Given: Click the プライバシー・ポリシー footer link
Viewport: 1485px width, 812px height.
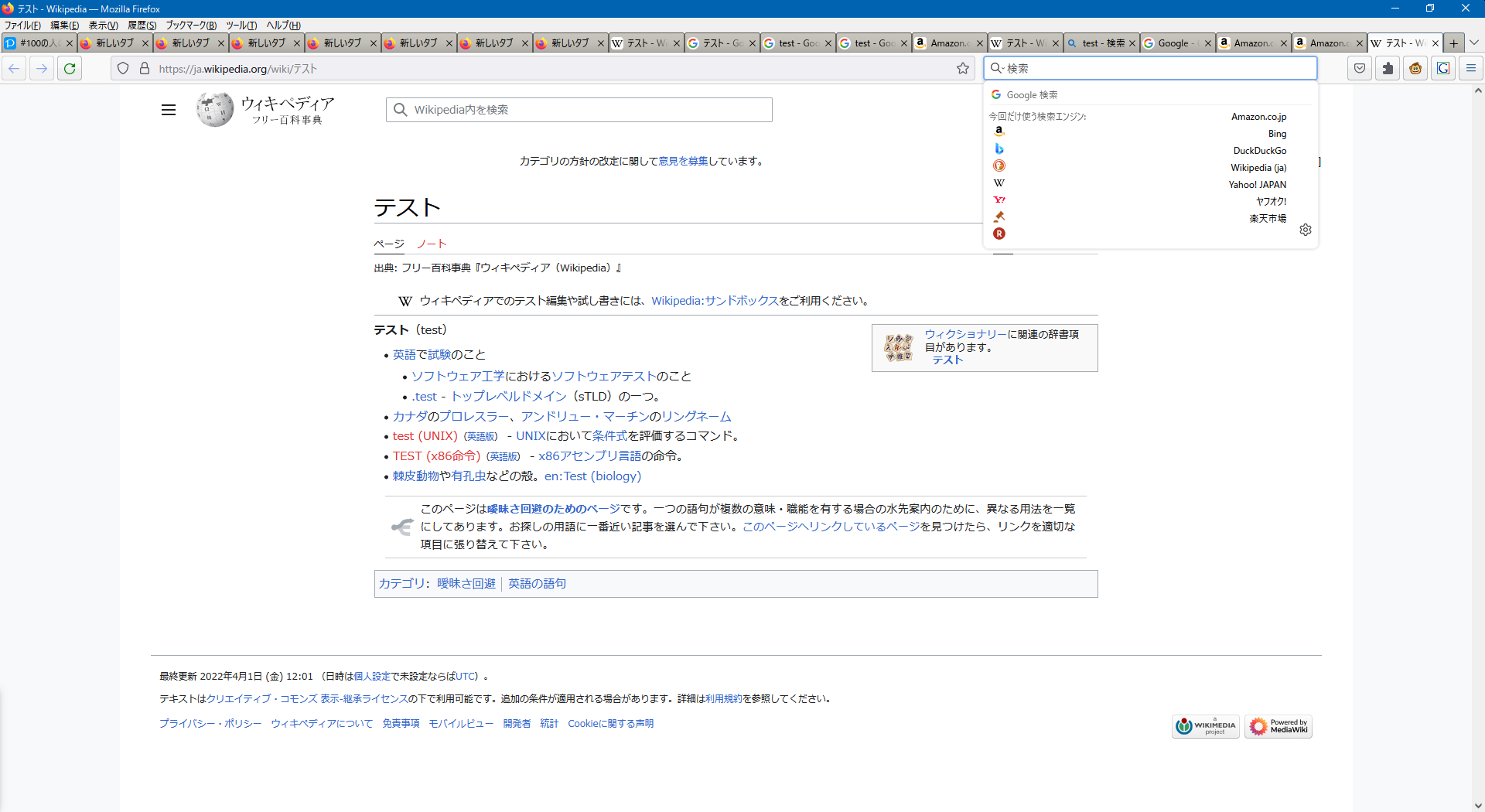Looking at the screenshot, I should 210,724.
